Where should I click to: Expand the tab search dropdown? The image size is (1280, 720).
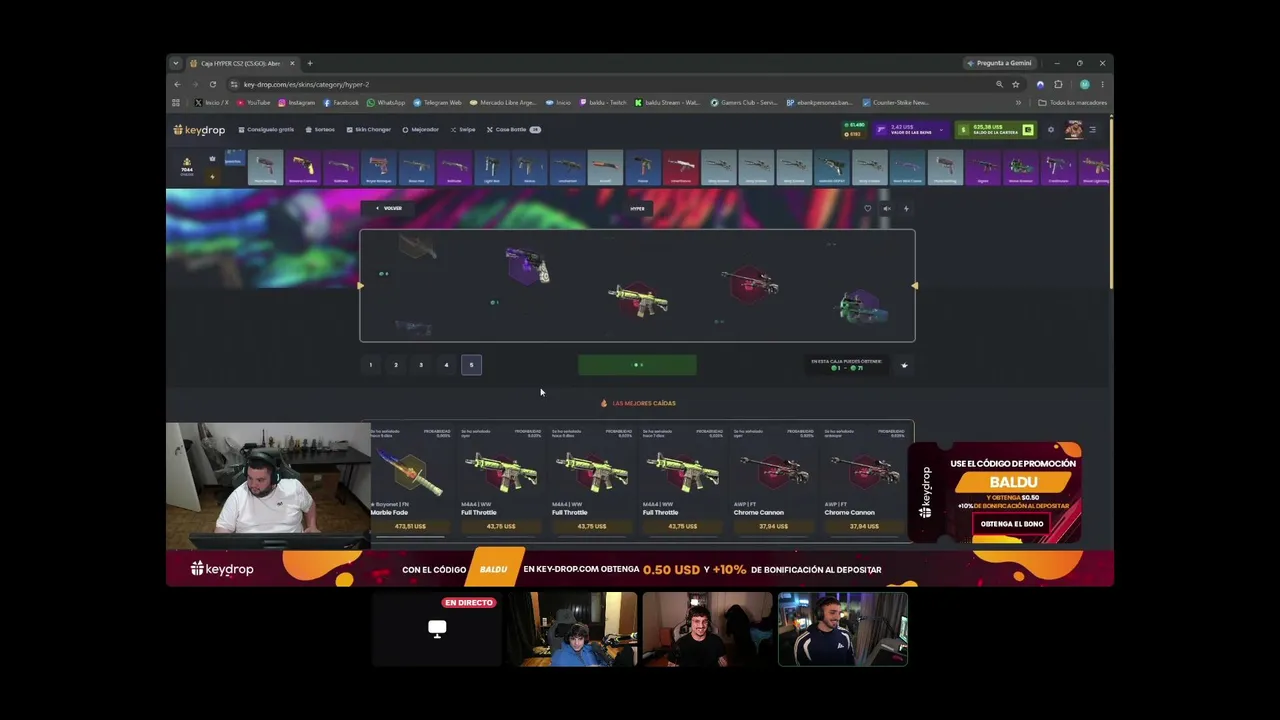click(175, 64)
